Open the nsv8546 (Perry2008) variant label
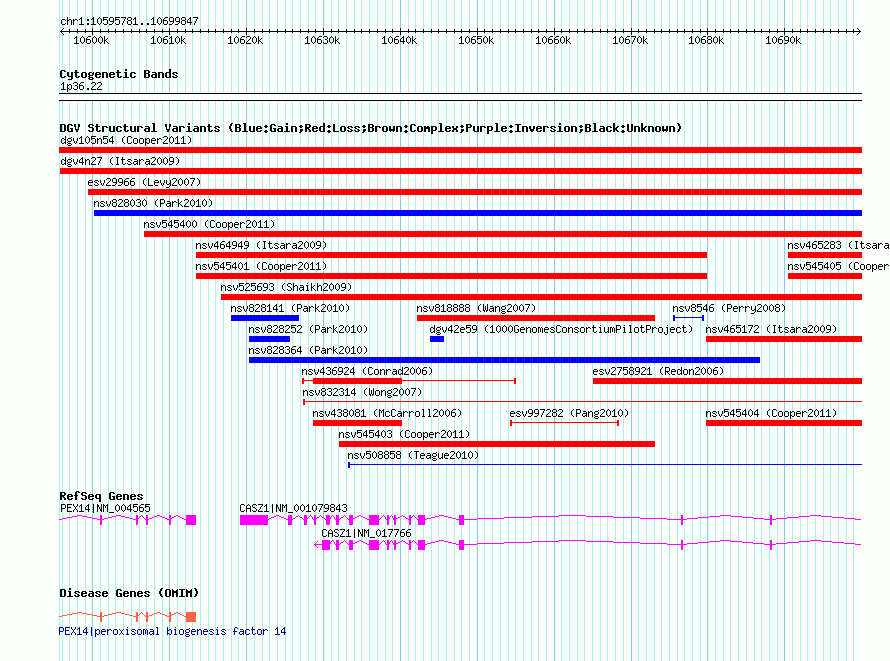The width and height of the screenshot is (890, 661). tap(729, 308)
